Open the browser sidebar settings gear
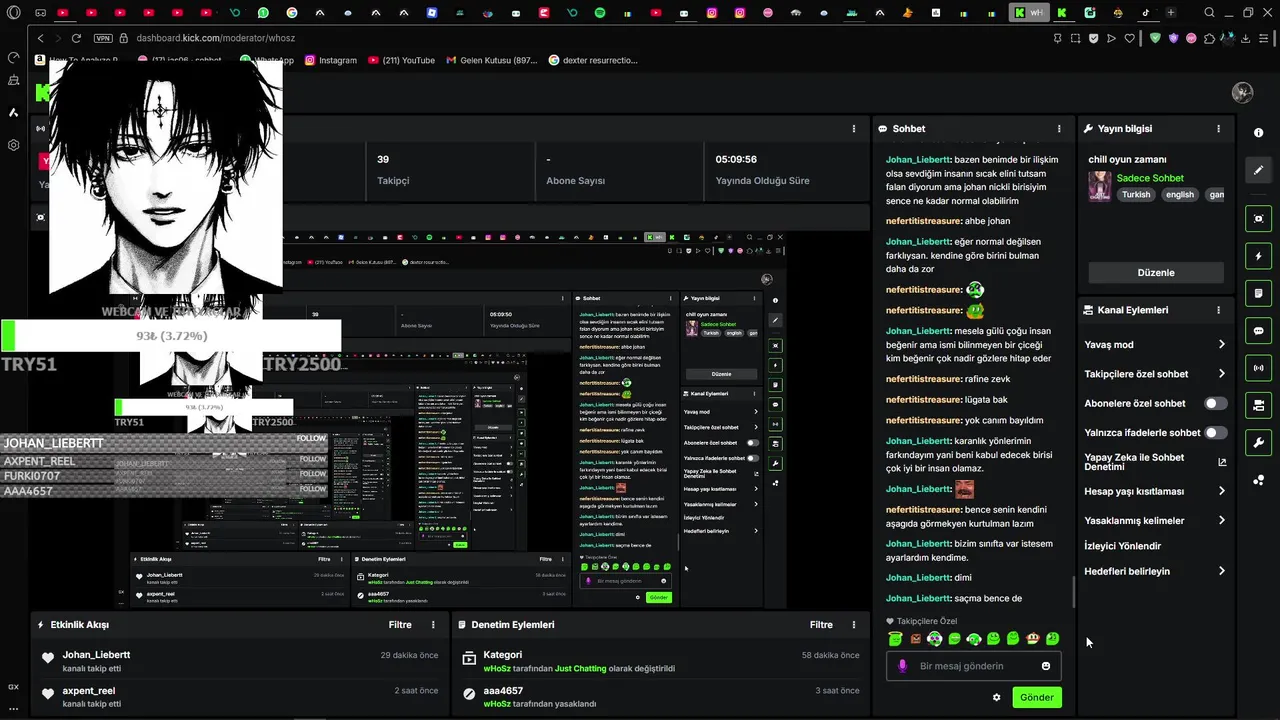 tap(13, 145)
